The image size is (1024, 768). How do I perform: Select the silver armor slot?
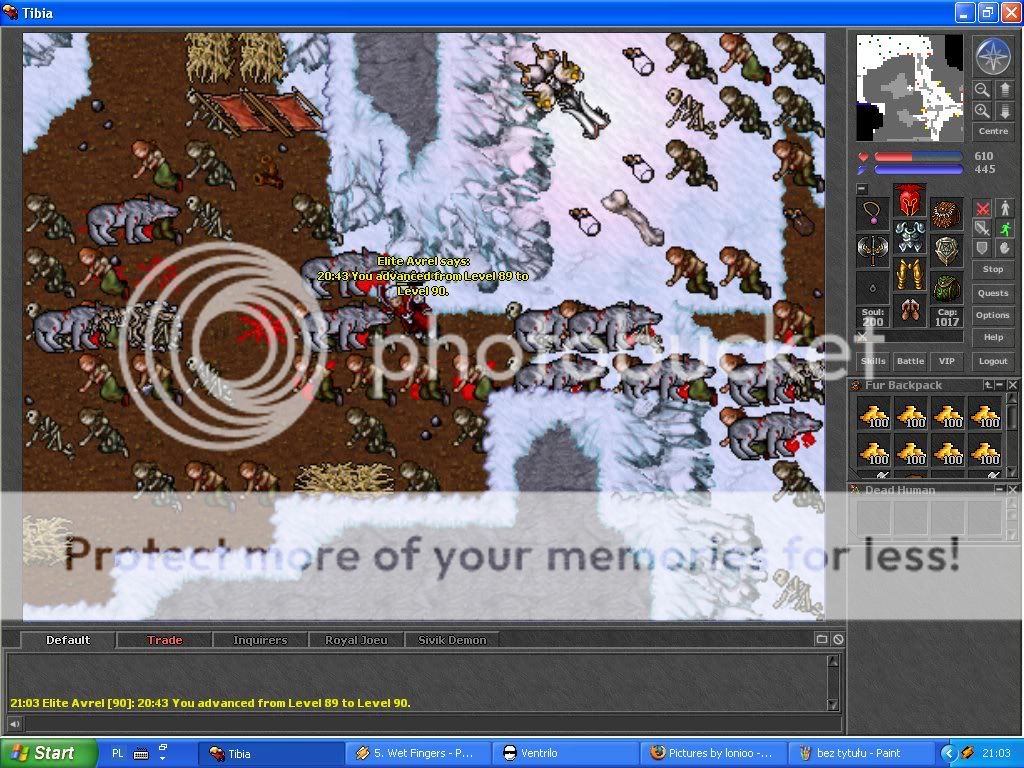point(910,238)
